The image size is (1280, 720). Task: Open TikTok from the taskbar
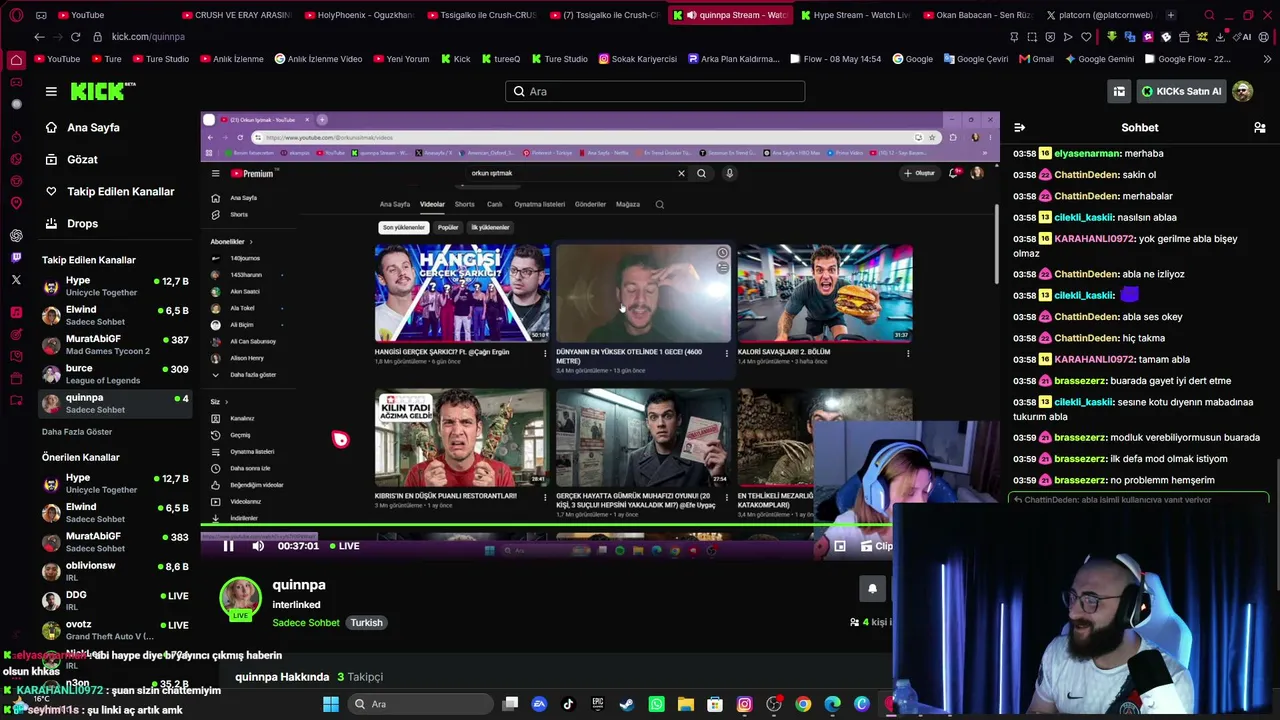pyautogui.click(x=568, y=704)
